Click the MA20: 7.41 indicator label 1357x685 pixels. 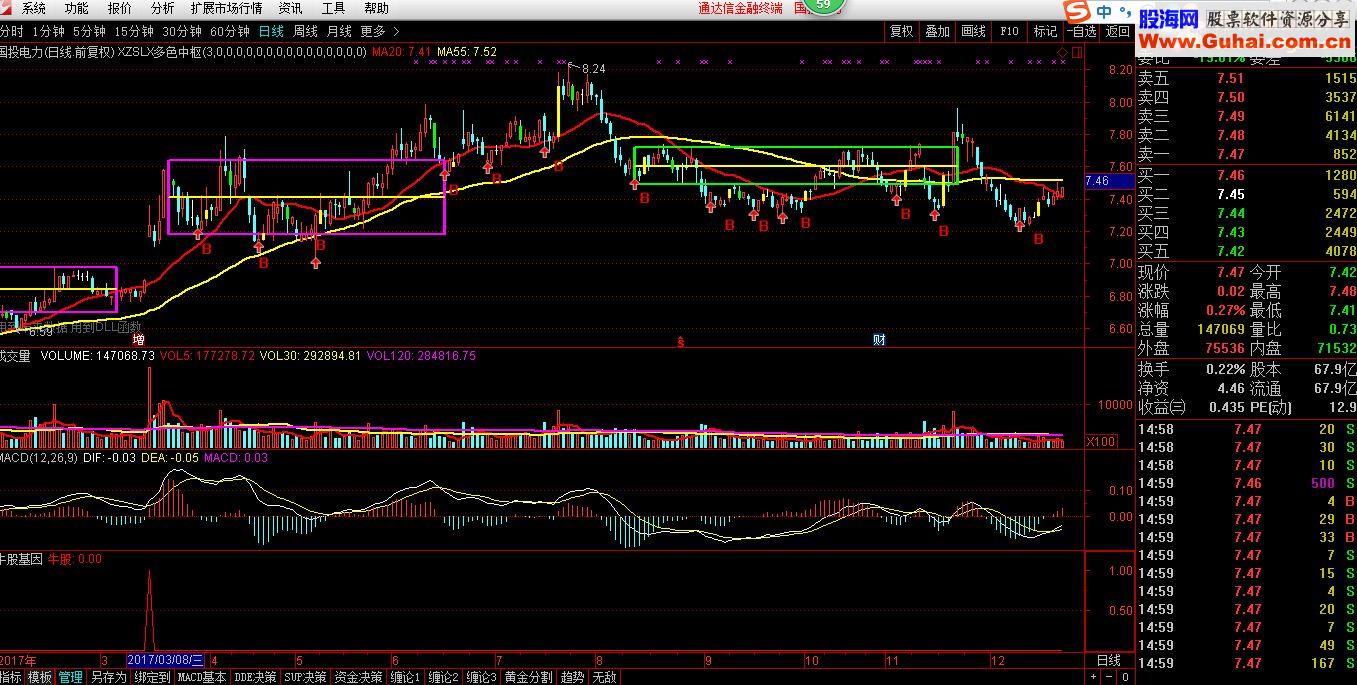tap(402, 51)
